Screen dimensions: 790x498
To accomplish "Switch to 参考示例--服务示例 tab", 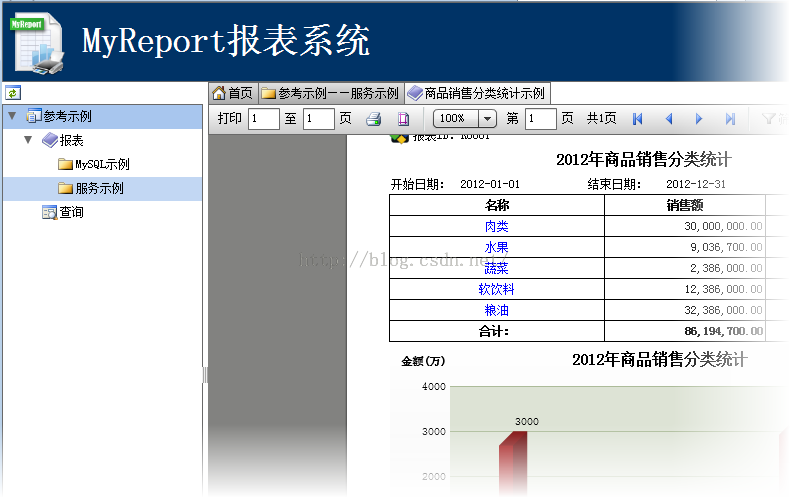I will [x=331, y=93].
